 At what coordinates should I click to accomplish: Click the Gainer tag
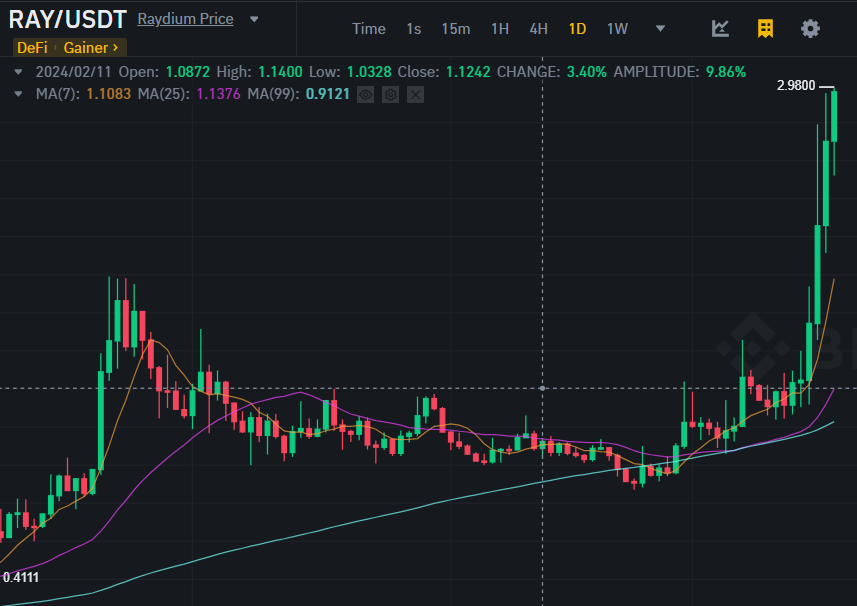(91, 48)
